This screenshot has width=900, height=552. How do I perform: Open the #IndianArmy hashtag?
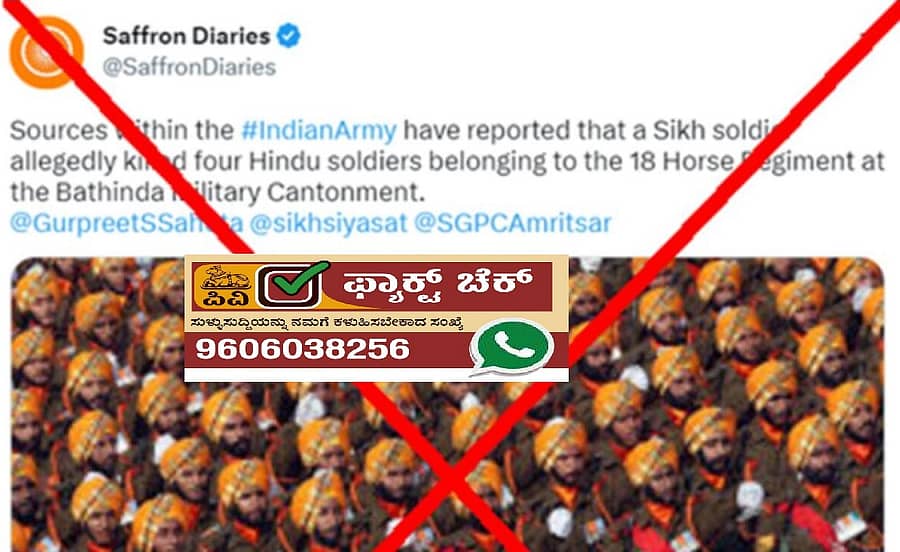tap(319, 131)
